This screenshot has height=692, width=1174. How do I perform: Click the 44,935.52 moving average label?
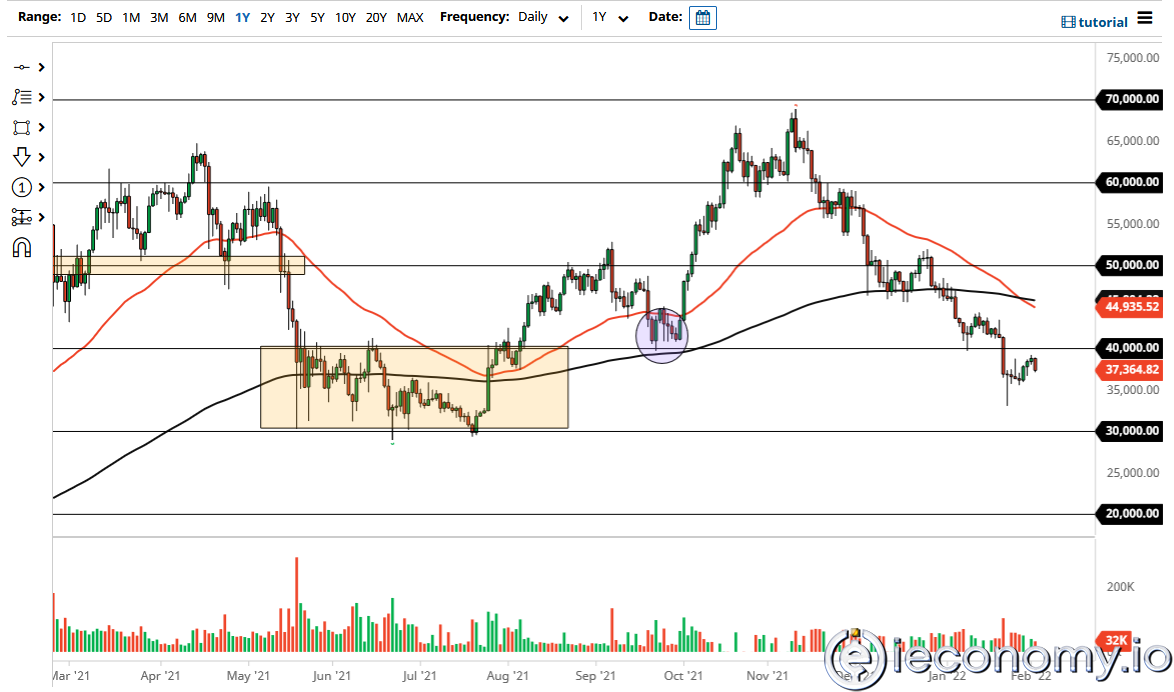(1132, 307)
